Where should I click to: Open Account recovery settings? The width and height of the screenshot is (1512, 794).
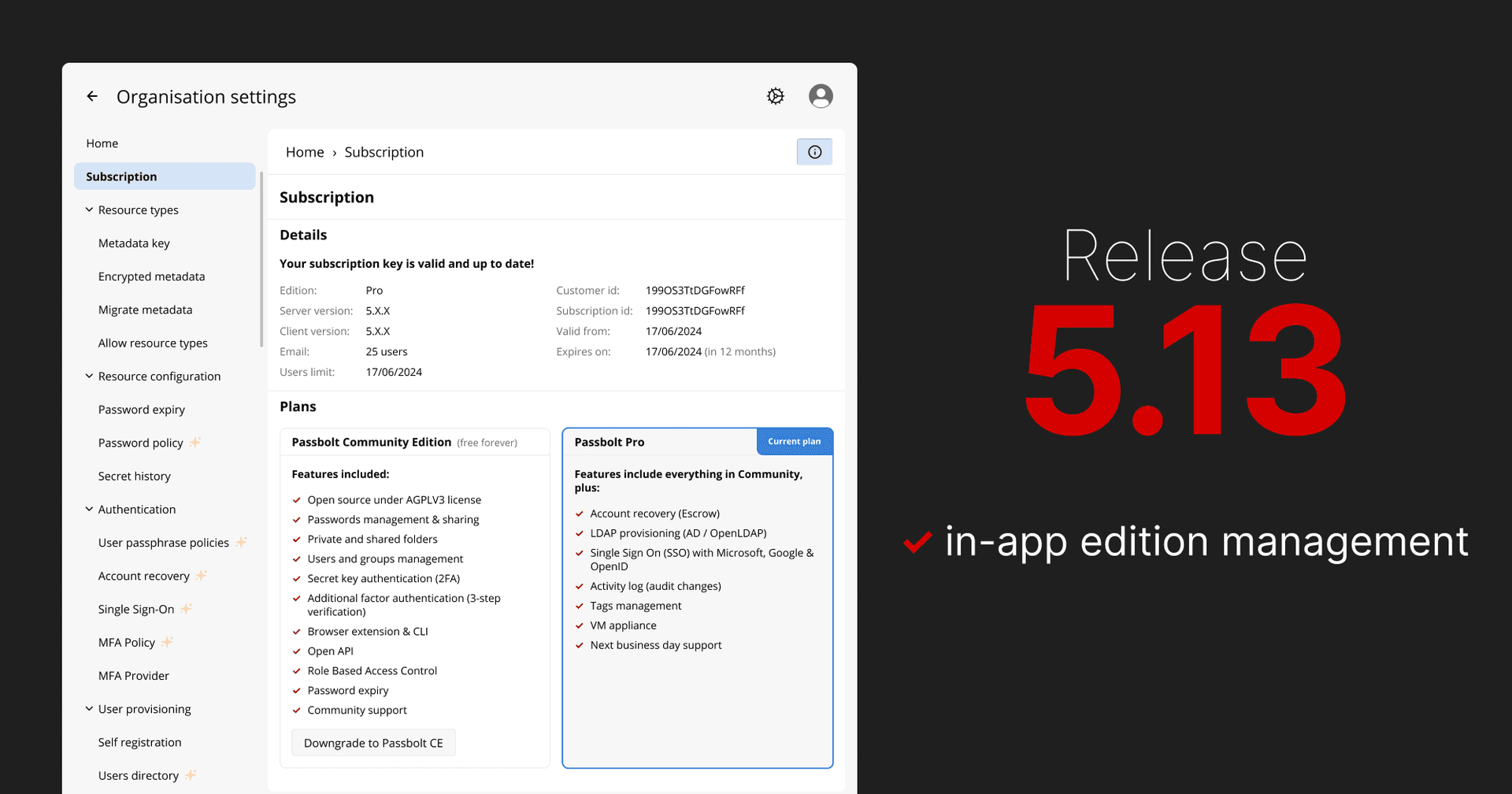click(144, 576)
